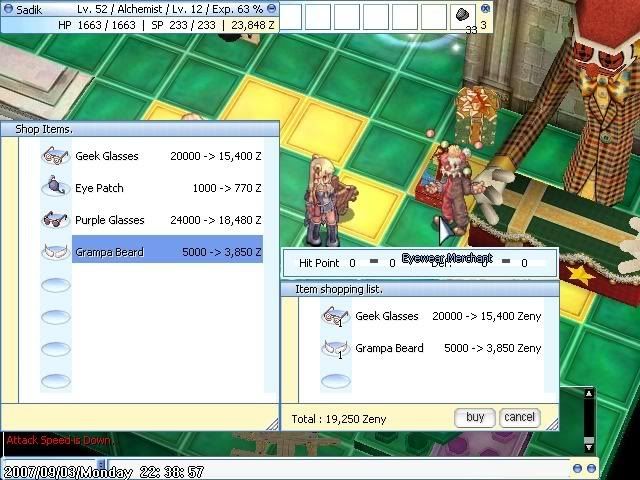This screenshot has height=480, width=640.
Task: Select Purple Glasses 24000 -> 18,480 Z row
Action: [167, 220]
